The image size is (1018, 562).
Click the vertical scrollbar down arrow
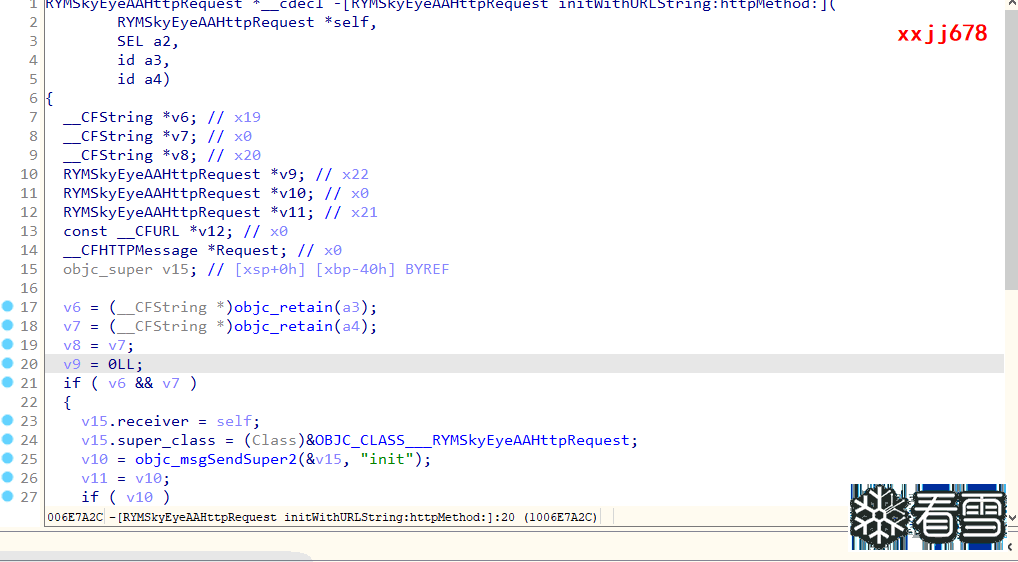click(1012, 518)
